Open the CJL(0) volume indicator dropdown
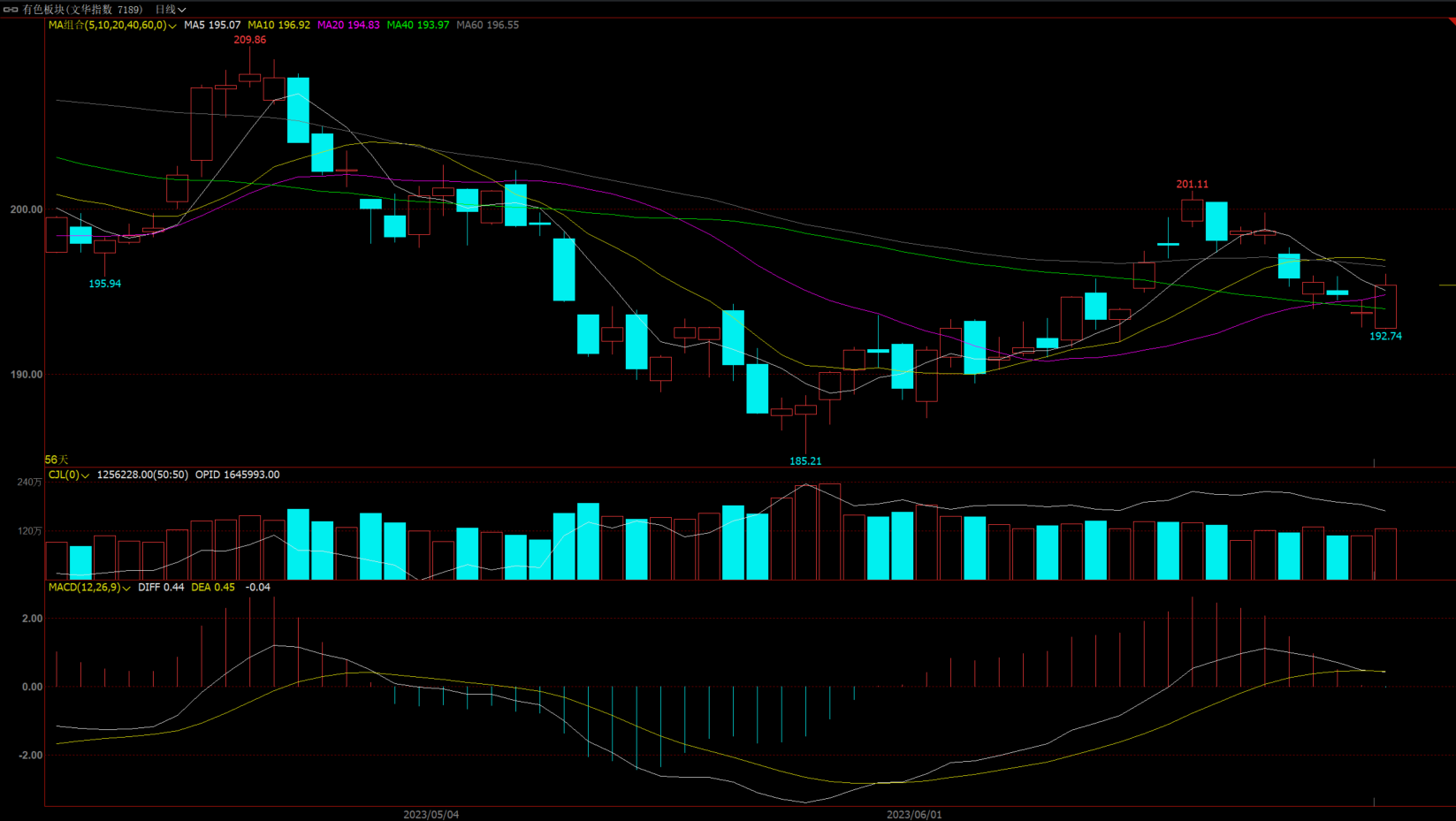The image size is (1456, 821). (69, 475)
